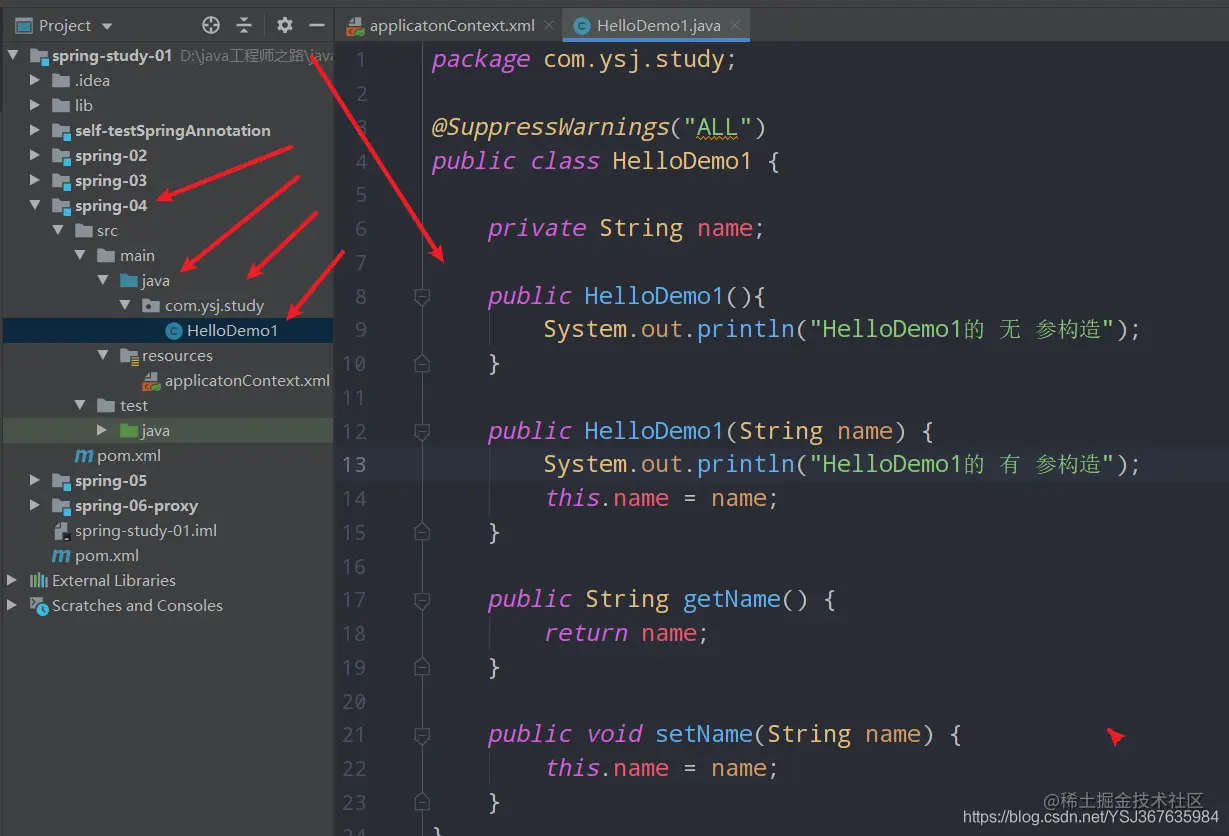Screen dimensions: 1229x836
Task: Click "return name;" statement
Action: pyautogui.click(x=626, y=633)
